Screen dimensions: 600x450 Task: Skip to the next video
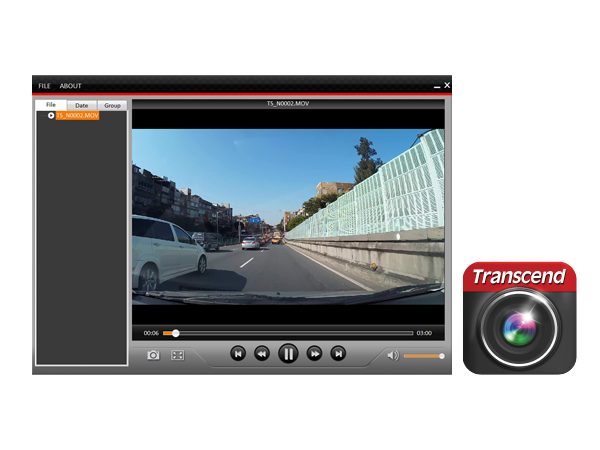(338, 354)
